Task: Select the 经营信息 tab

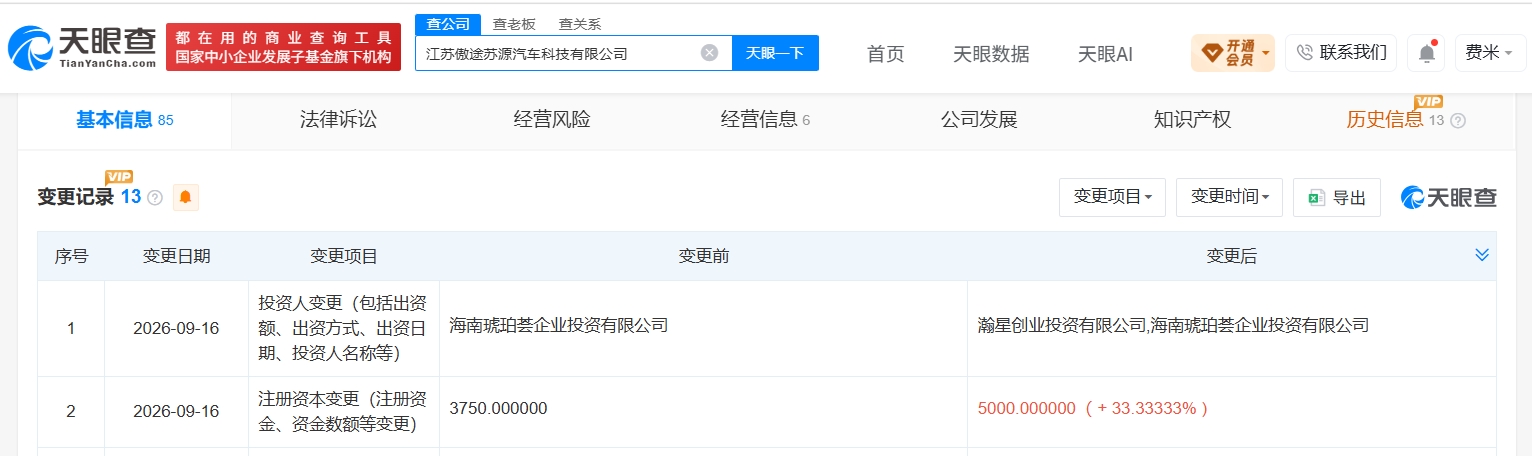Action: click(x=766, y=120)
